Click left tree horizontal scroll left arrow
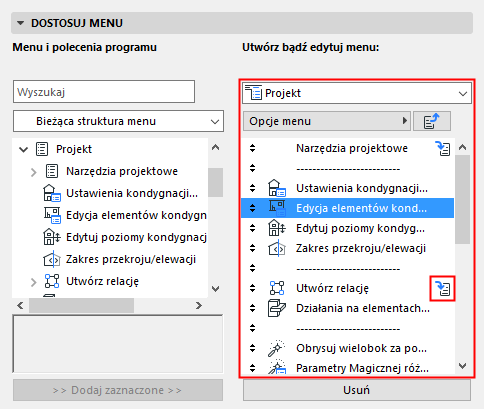 pos(20,305)
